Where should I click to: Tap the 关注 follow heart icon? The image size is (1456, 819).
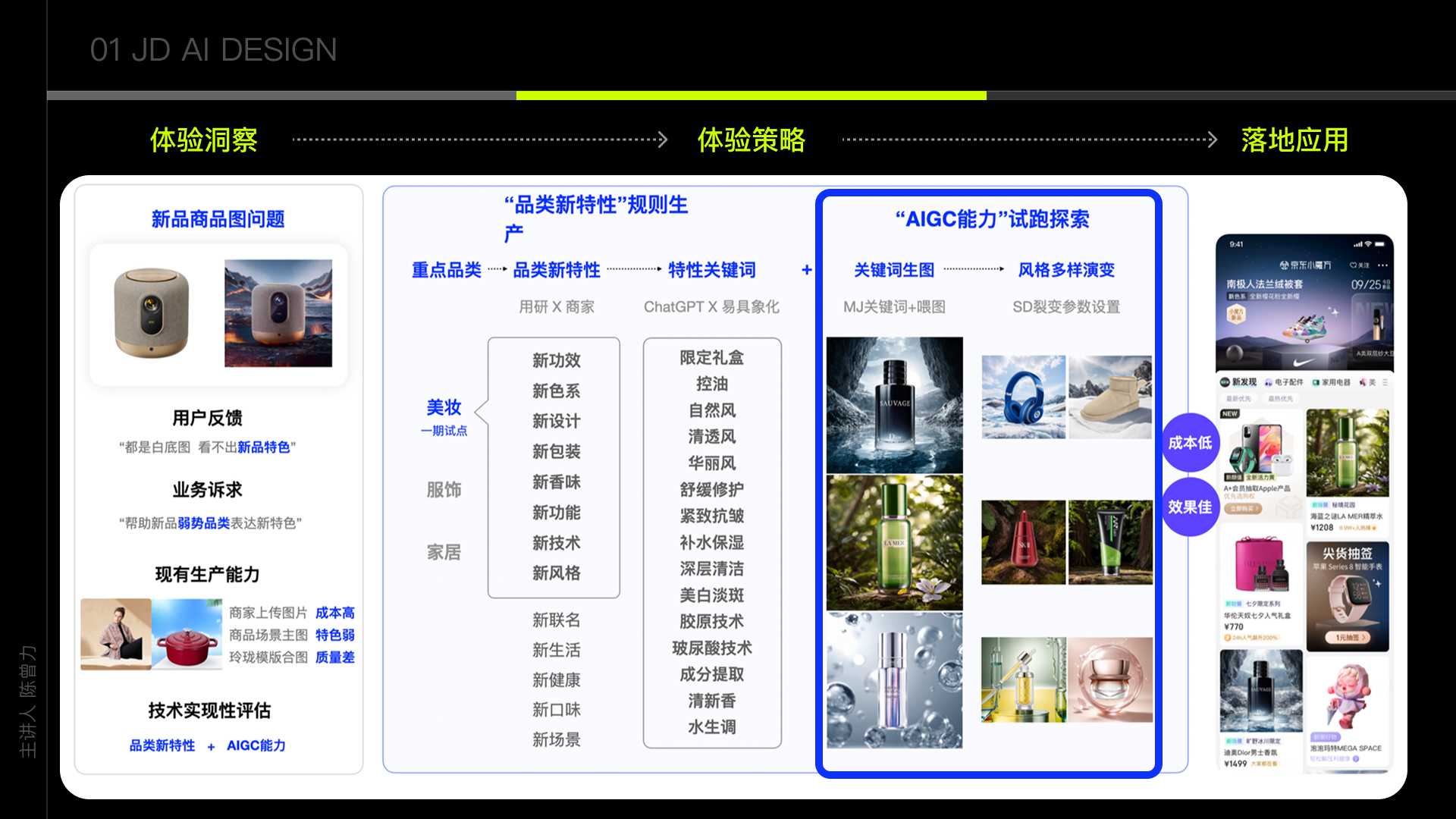click(1354, 265)
